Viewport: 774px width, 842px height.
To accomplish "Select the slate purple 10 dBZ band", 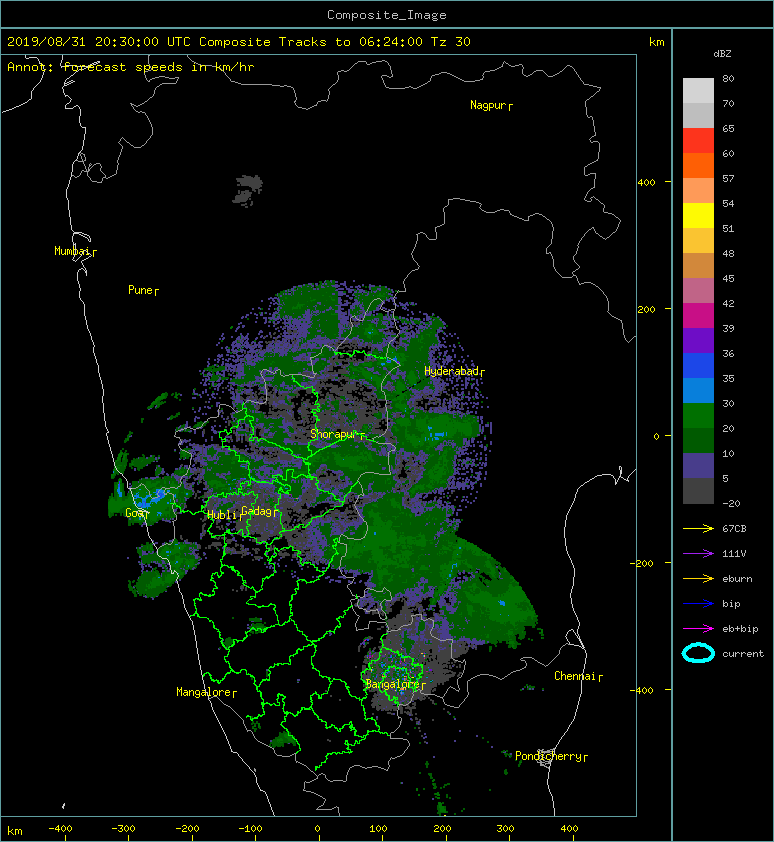I will coord(698,465).
